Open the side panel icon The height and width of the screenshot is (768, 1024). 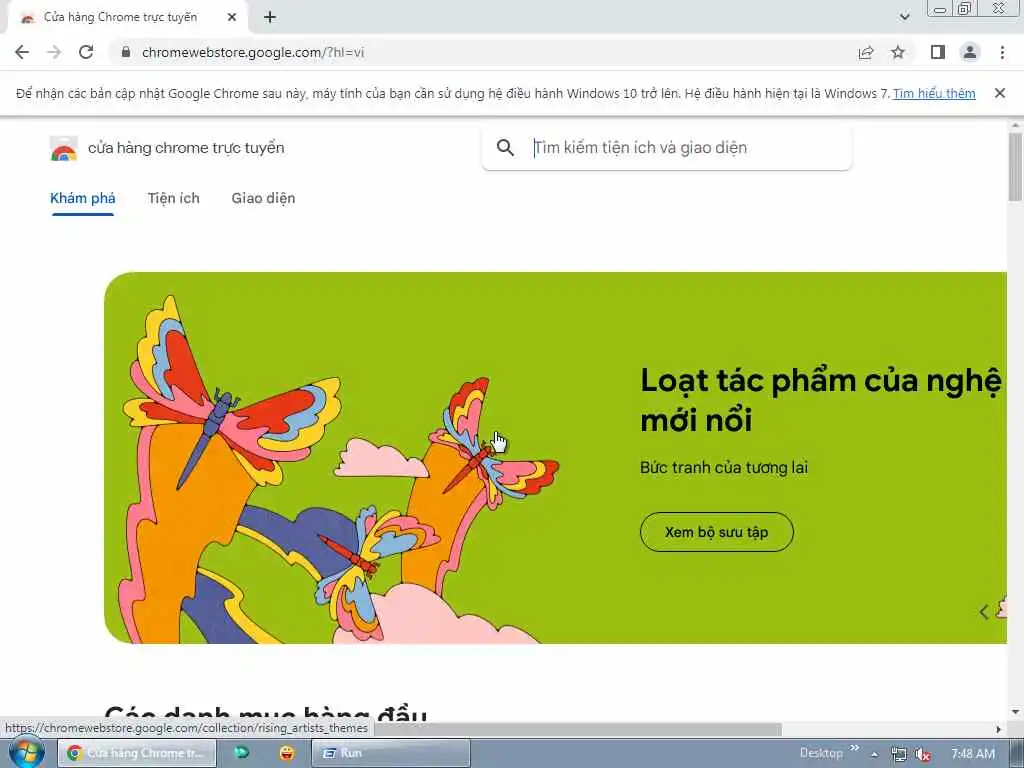point(938,52)
